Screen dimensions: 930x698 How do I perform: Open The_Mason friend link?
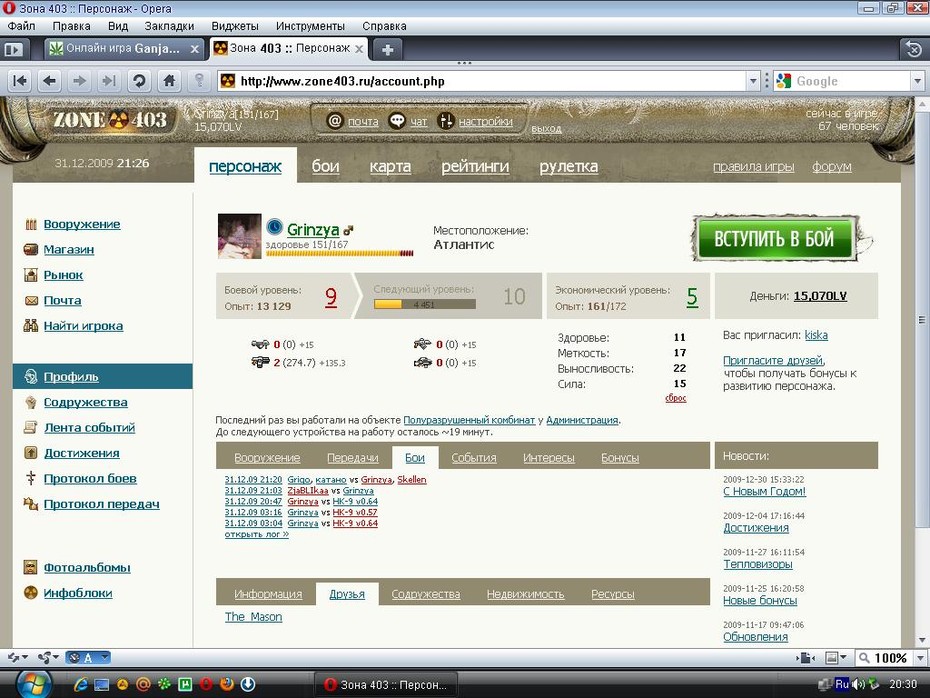(x=253, y=617)
